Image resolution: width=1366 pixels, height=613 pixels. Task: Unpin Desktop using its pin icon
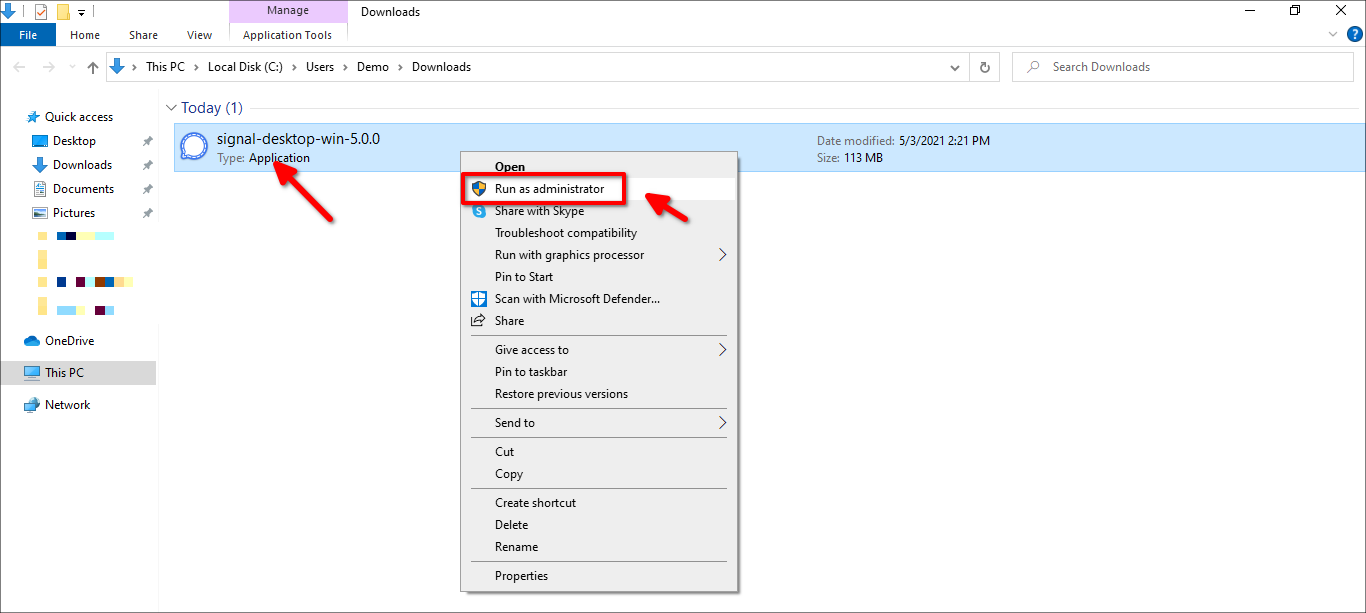[x=148, y=141]
